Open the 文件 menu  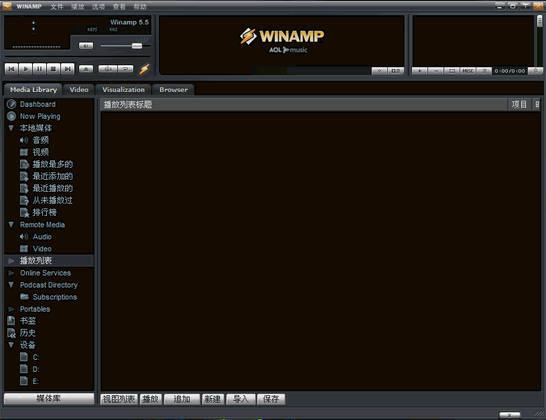[57, 7]
